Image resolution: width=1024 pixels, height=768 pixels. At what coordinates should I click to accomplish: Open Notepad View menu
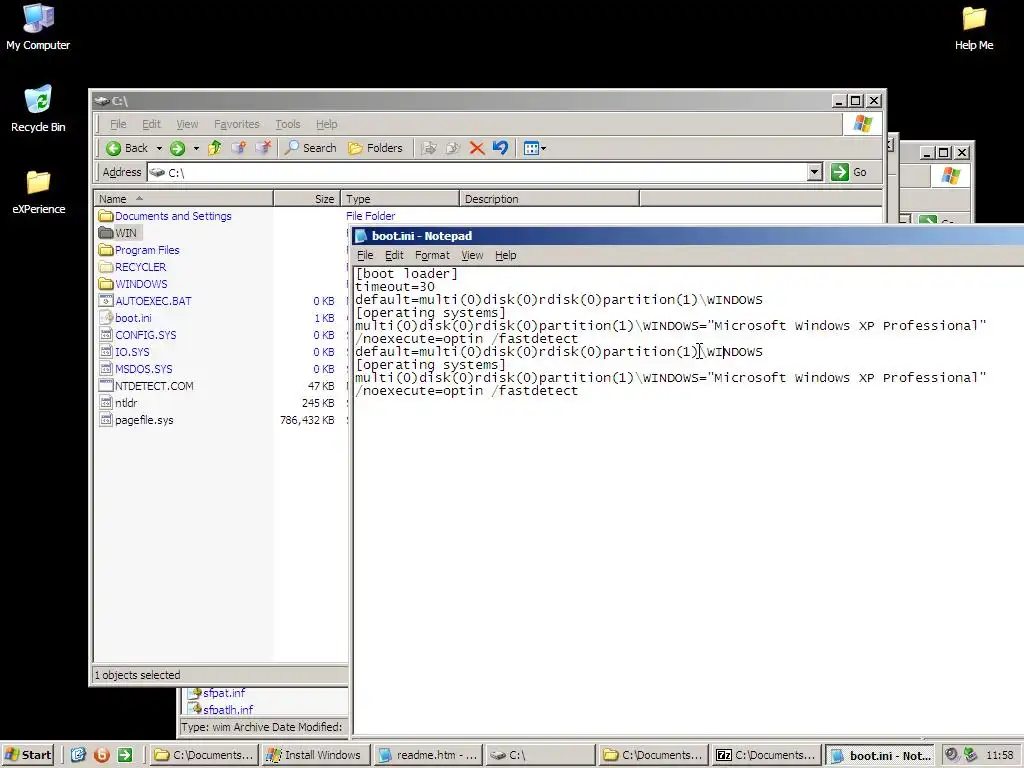tap(472, 255)
